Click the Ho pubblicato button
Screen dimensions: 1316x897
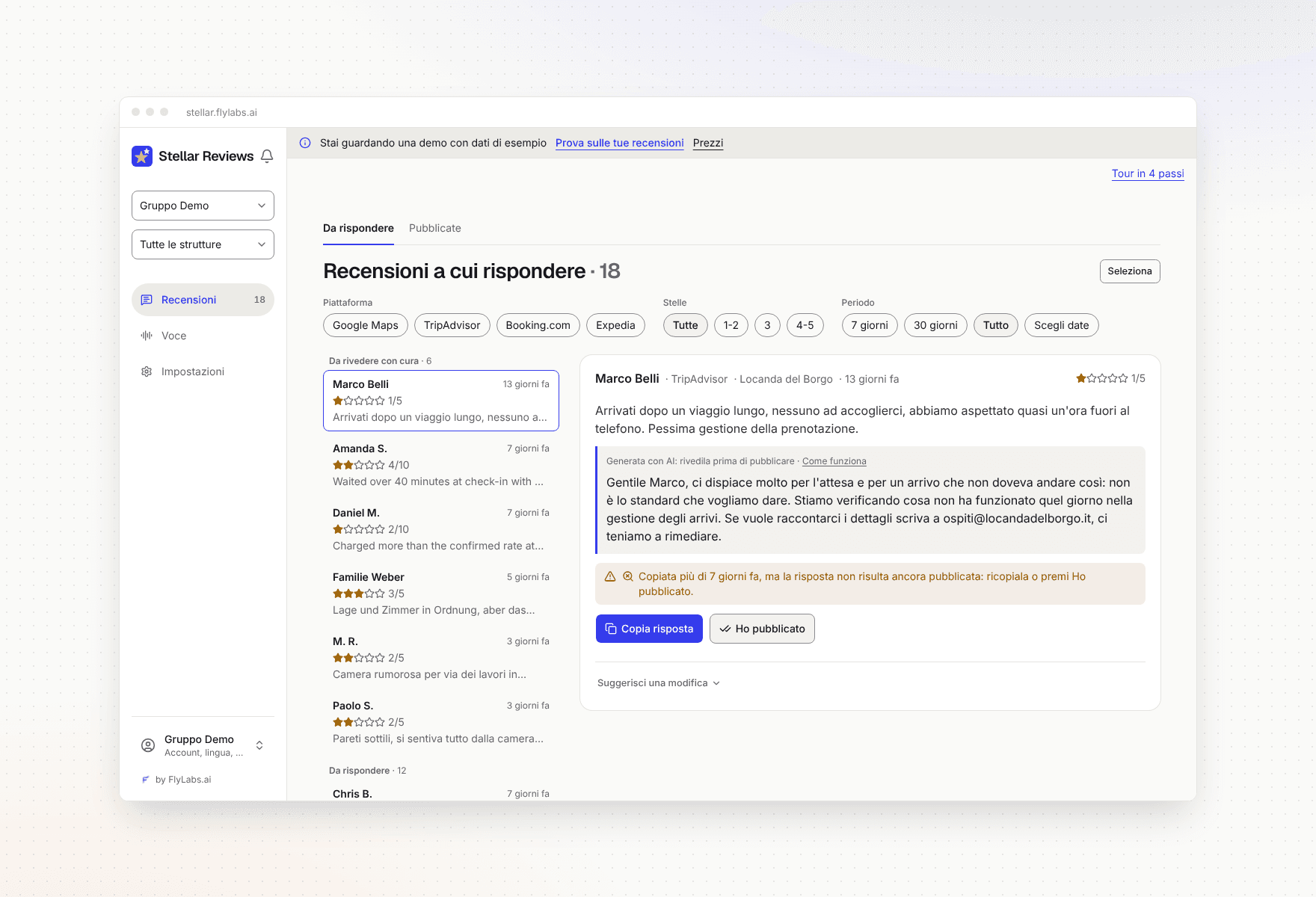pyautogui.click(x=762, y=629)
